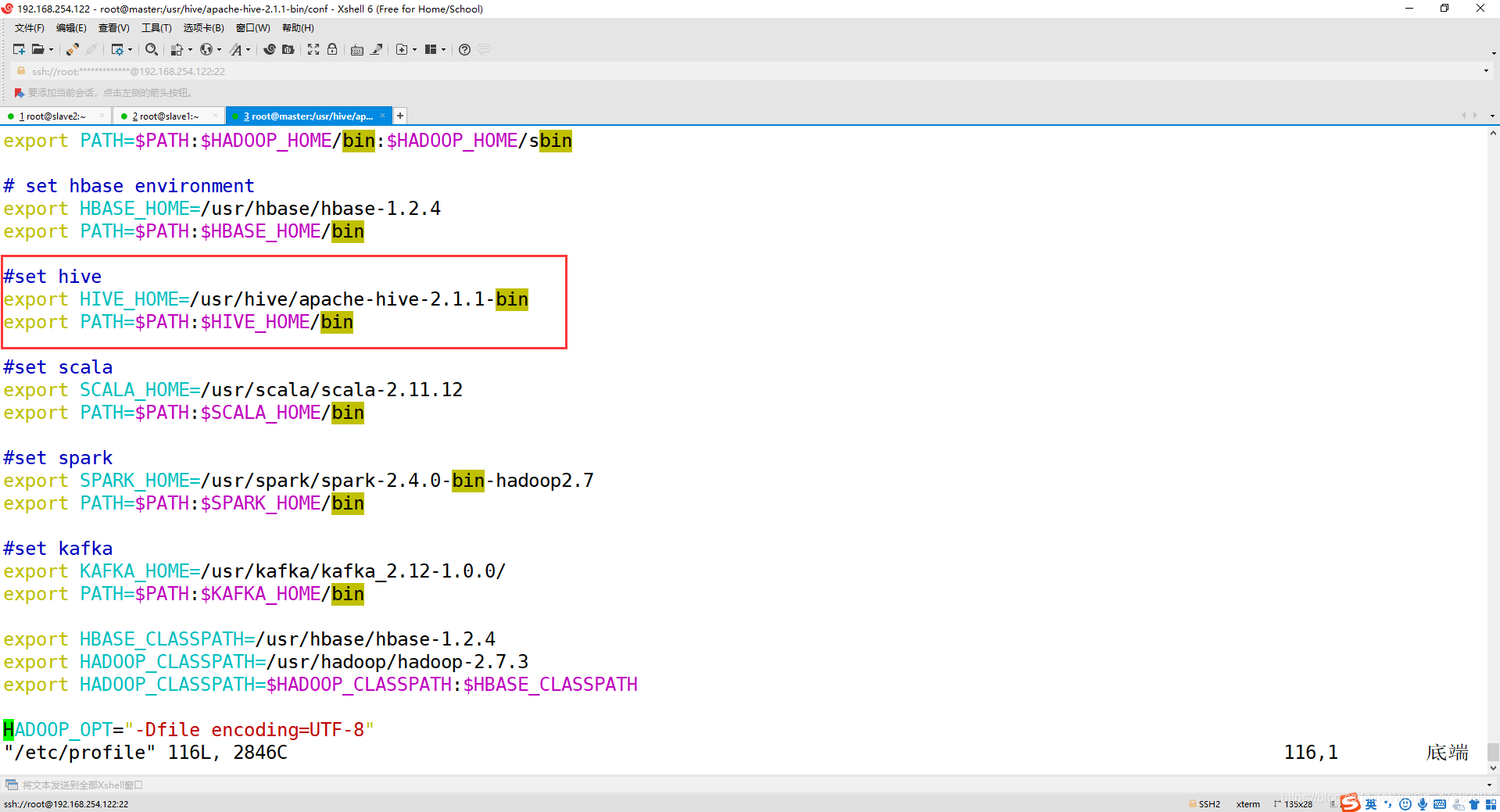Click the Sogou microphone voice input icon
The image size is (1500, 812).
(1423, 804)
